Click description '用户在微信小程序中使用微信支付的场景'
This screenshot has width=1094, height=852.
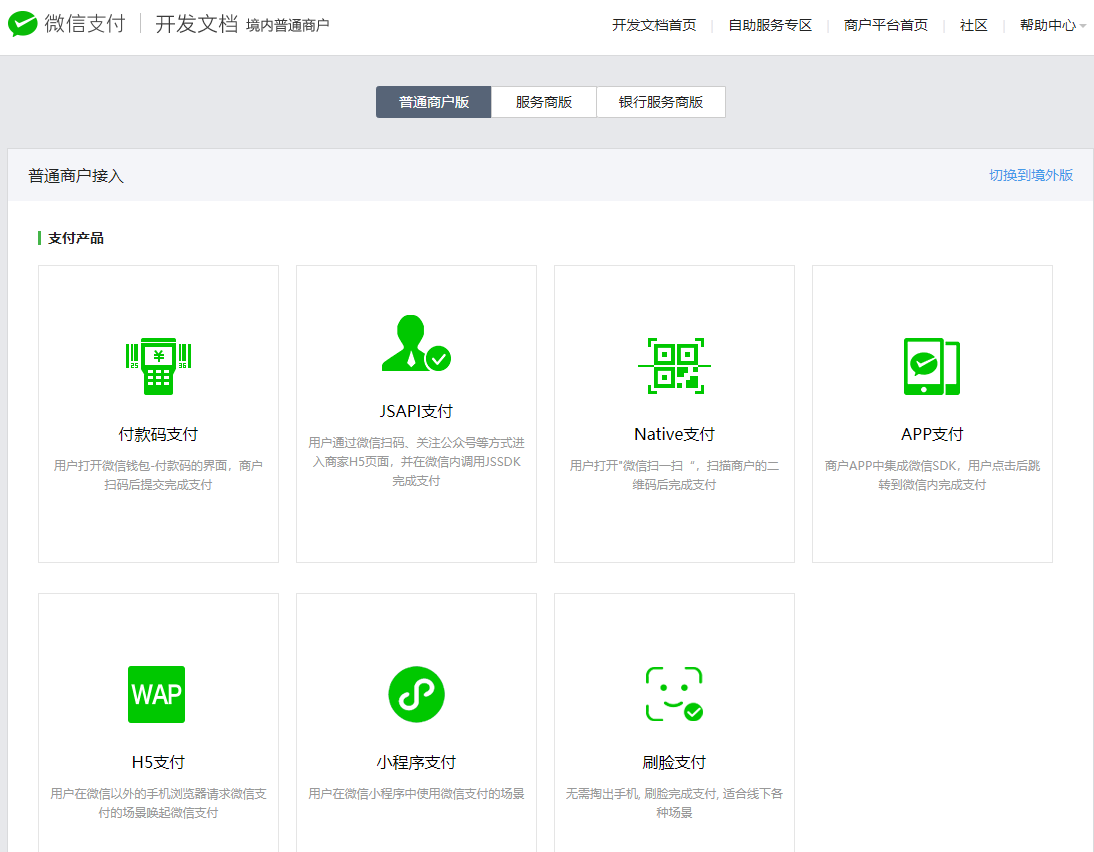417,793
